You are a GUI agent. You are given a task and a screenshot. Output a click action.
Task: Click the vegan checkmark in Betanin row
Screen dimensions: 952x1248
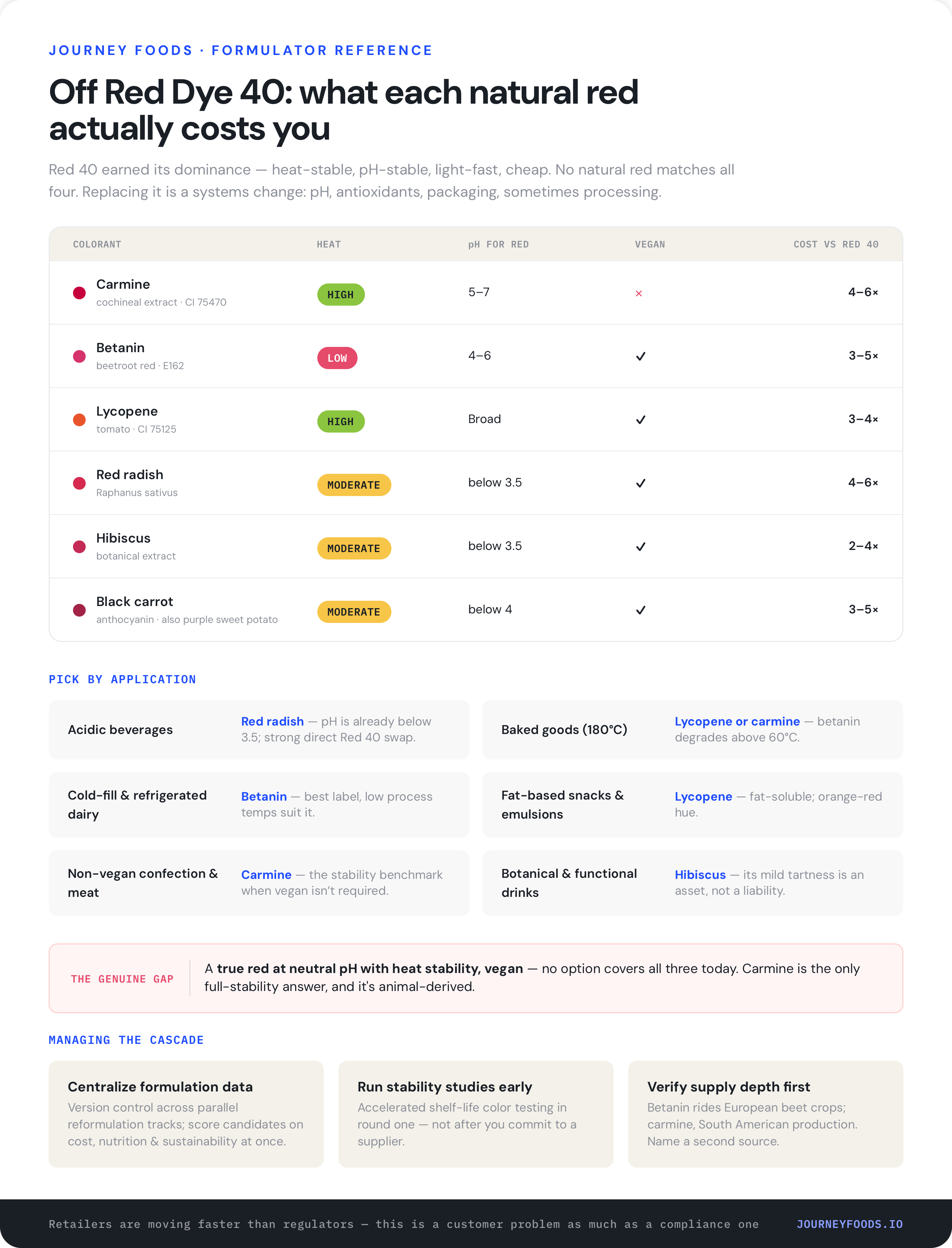640,356
